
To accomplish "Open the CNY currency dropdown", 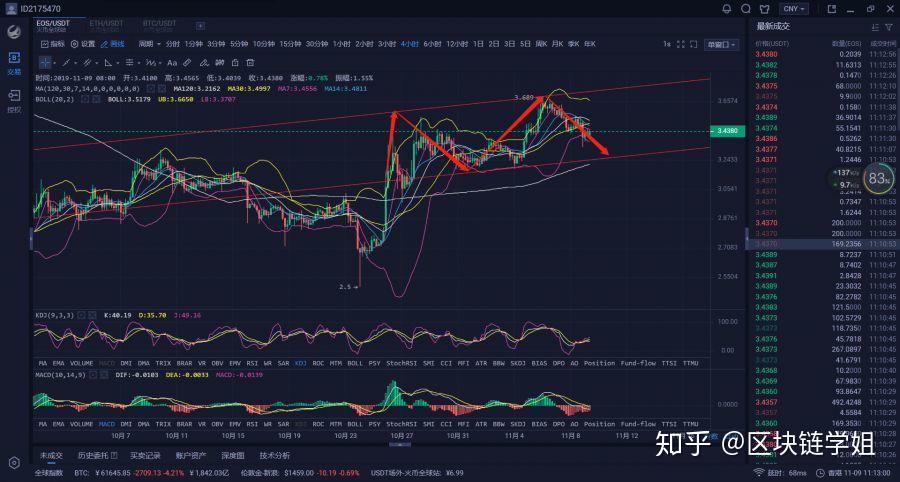I will [x=793, y=9].
